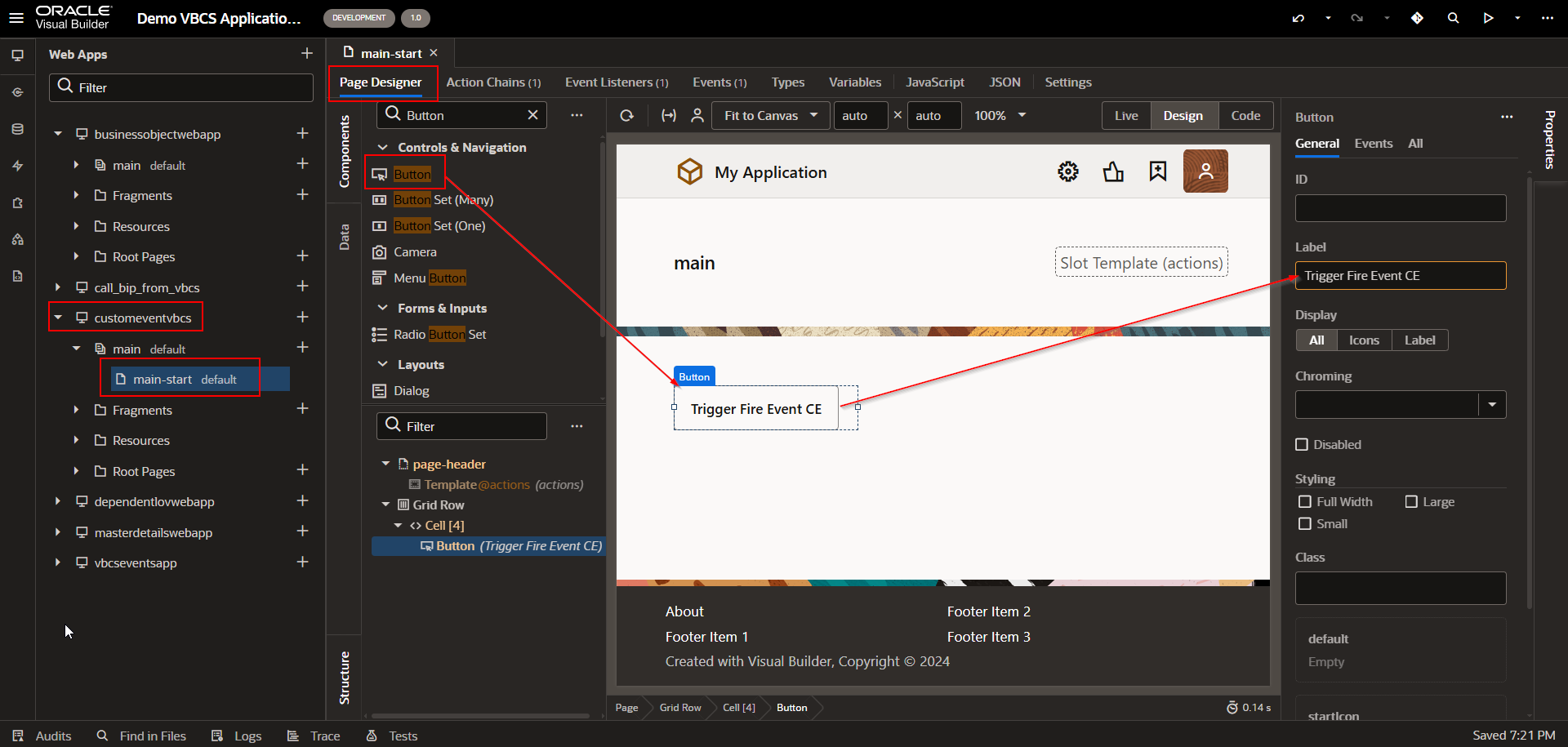Collapse the businessobjectwebapp tree node
The width and height of the screenshot is (1568, 747).
58,134
